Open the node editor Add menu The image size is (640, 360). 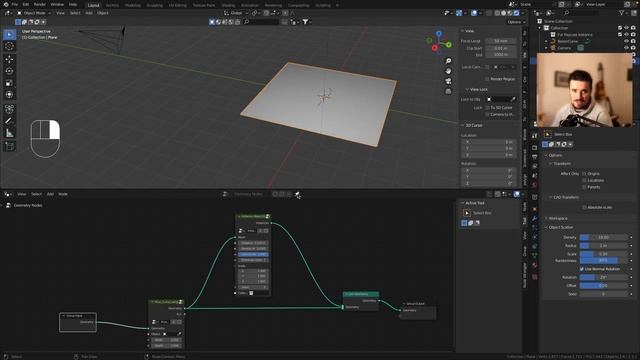click(50, 194)
